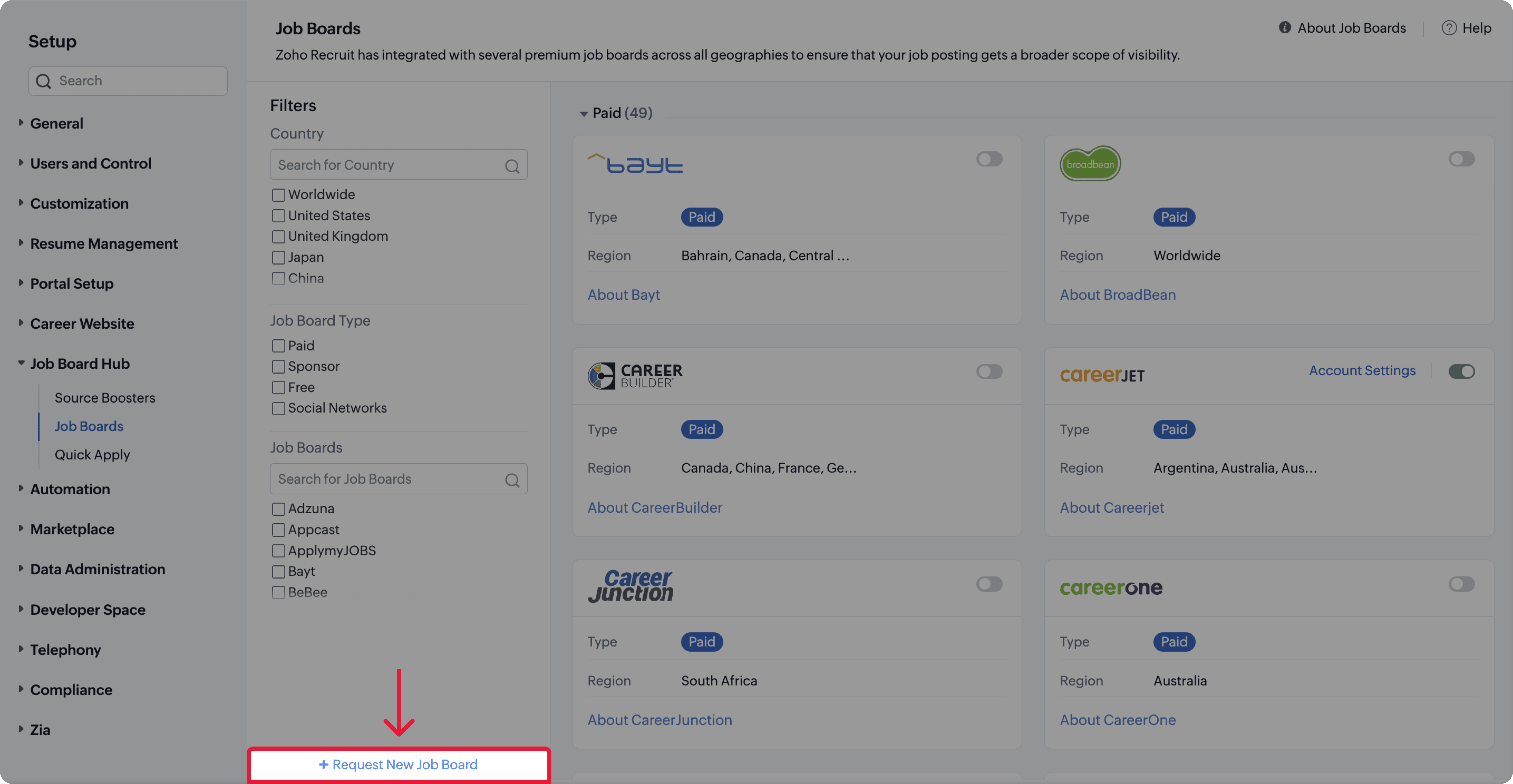Click the Help question mark icon

pos(1448,28)
